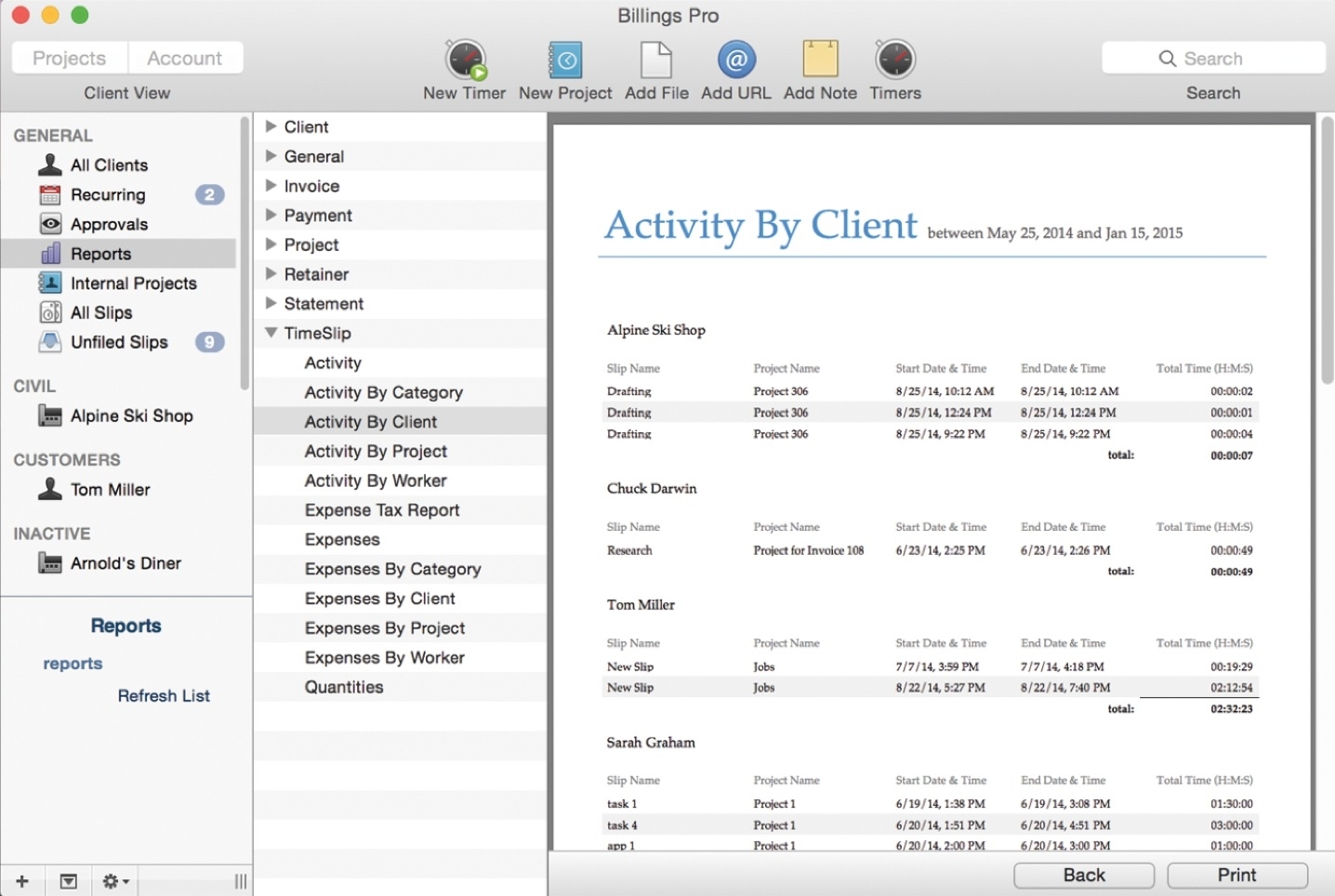Screen dimensions: 1335x896
Task: Open All Slips icon in sidebar
Action: click(50, 313)
